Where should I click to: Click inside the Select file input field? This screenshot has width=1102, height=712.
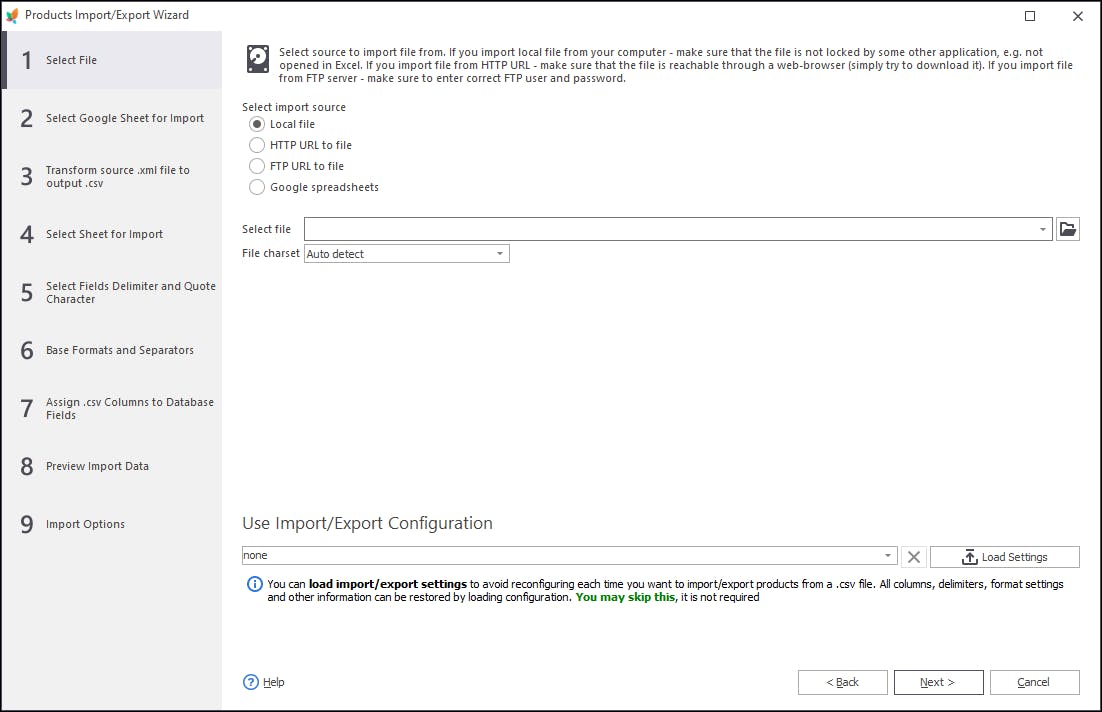pyautogui.click(x=669, y=229)
